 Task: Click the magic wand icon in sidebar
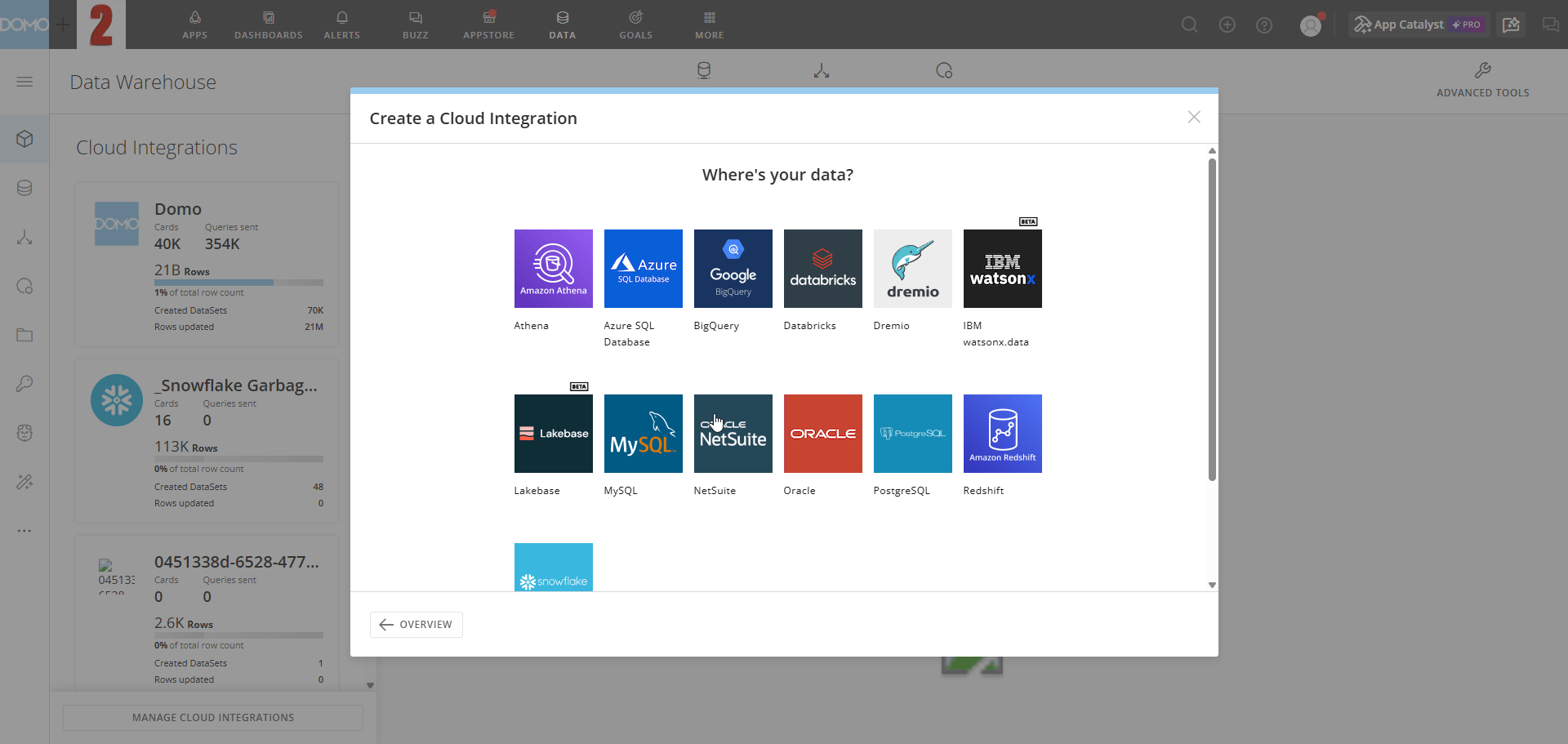tap(24, 482)
